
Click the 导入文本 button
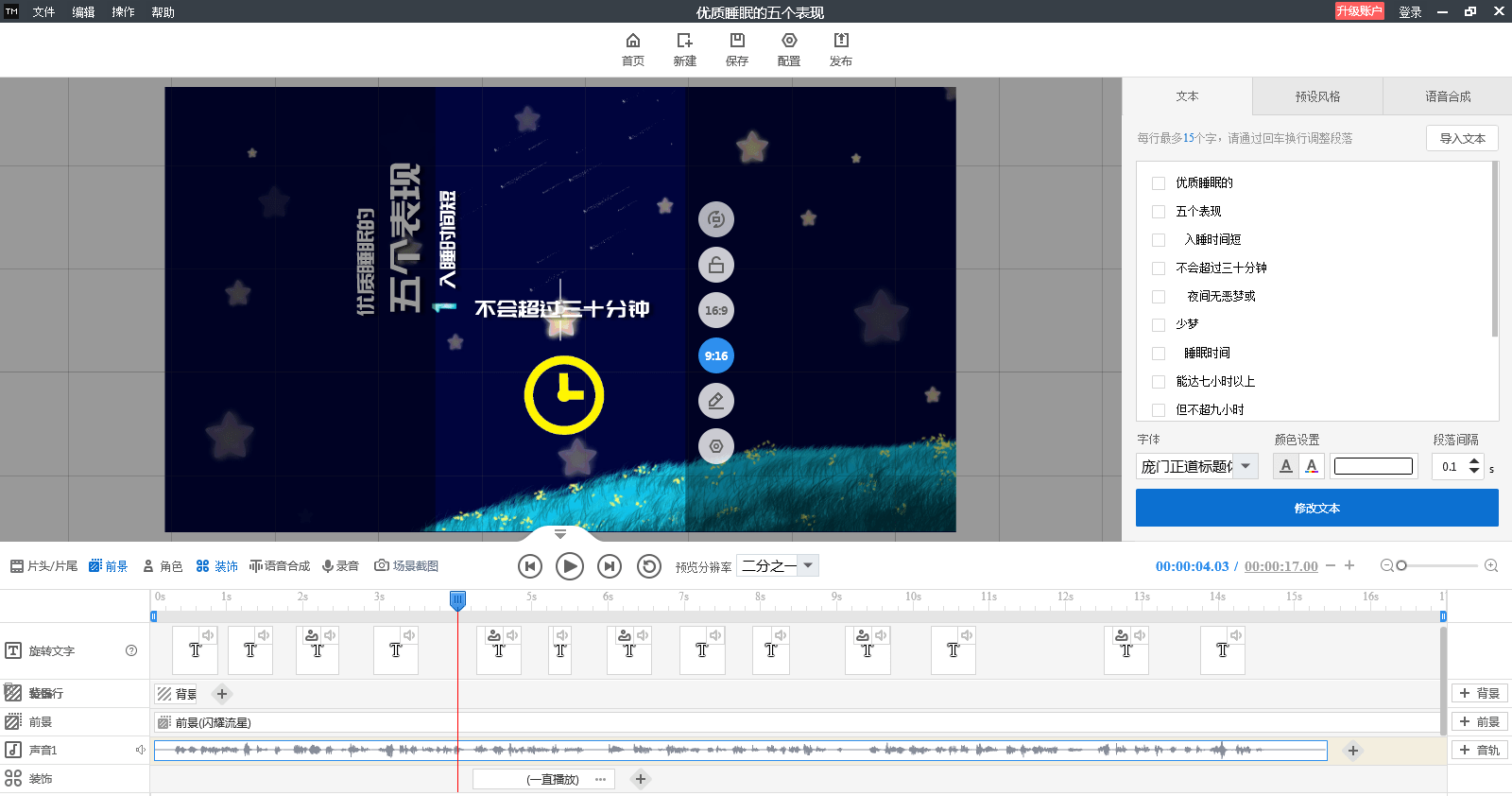pos(1461,138)
